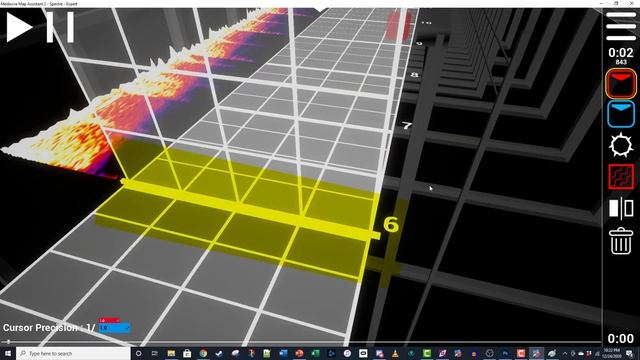This screenshot has width=640, height=360.
Task: Pause the song with the pause button
Action: point(60,27)
